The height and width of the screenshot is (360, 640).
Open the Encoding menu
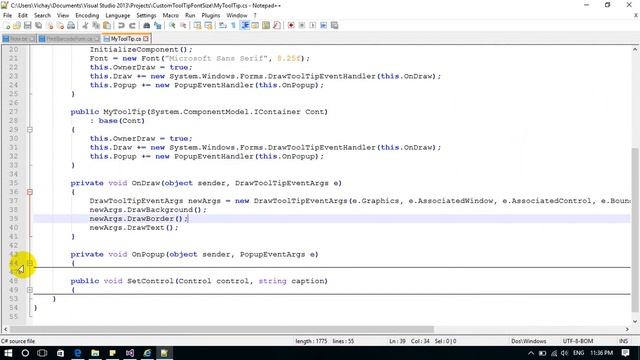(87, 16)
